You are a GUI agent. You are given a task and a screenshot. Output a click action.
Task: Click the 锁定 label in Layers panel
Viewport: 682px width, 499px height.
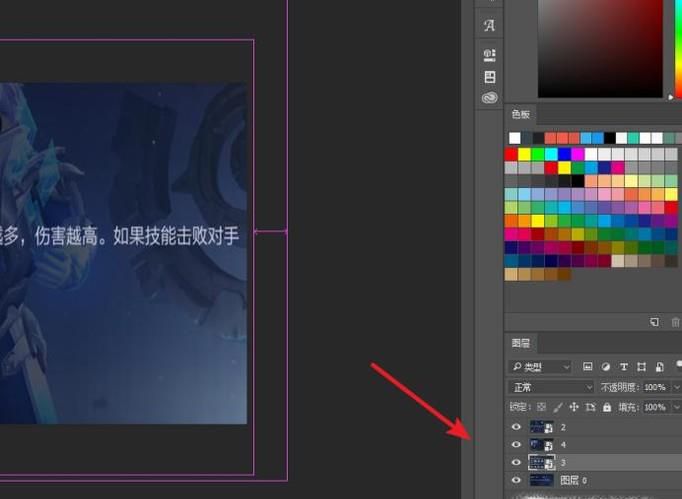[520, 407]
